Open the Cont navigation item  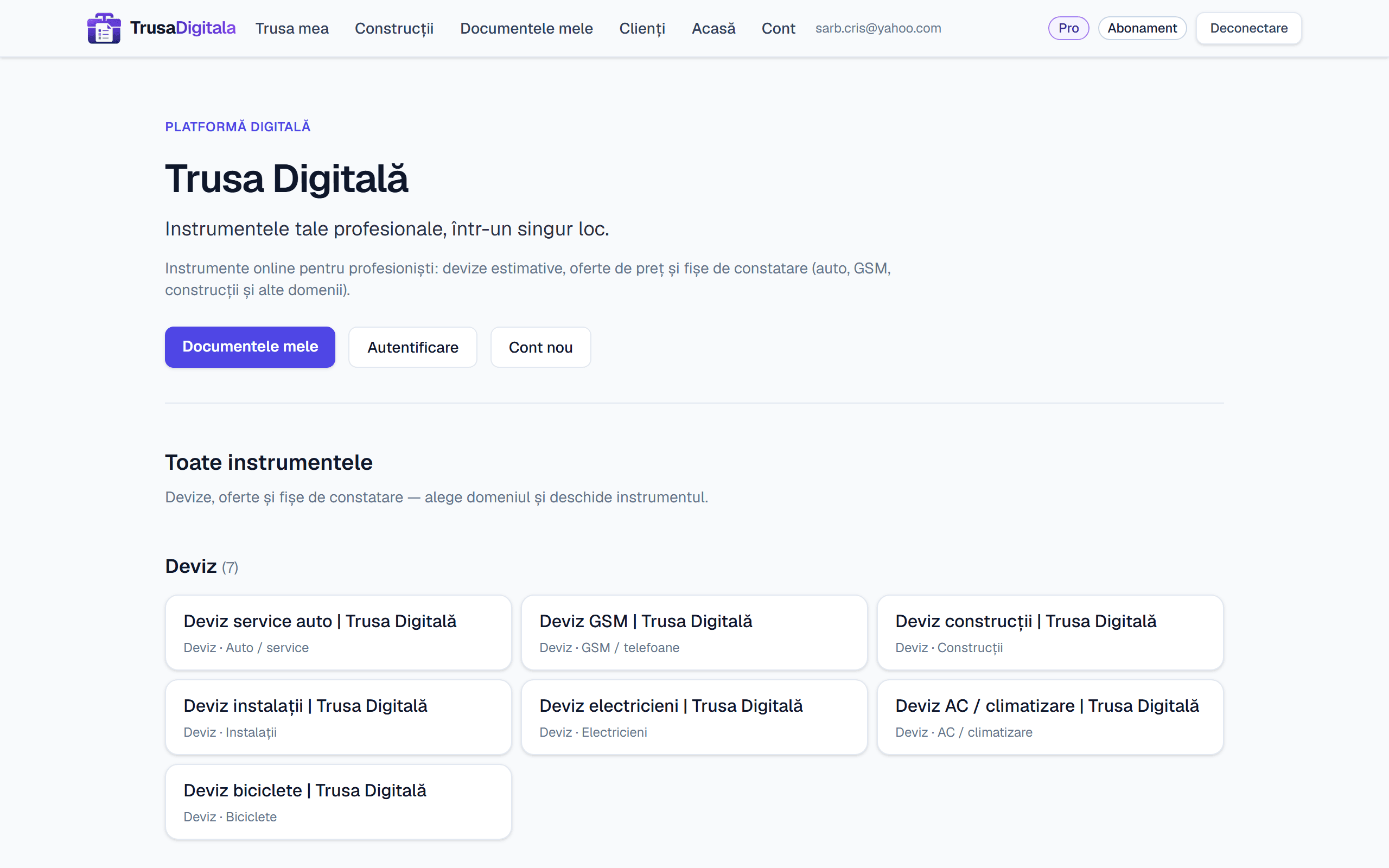778,28
